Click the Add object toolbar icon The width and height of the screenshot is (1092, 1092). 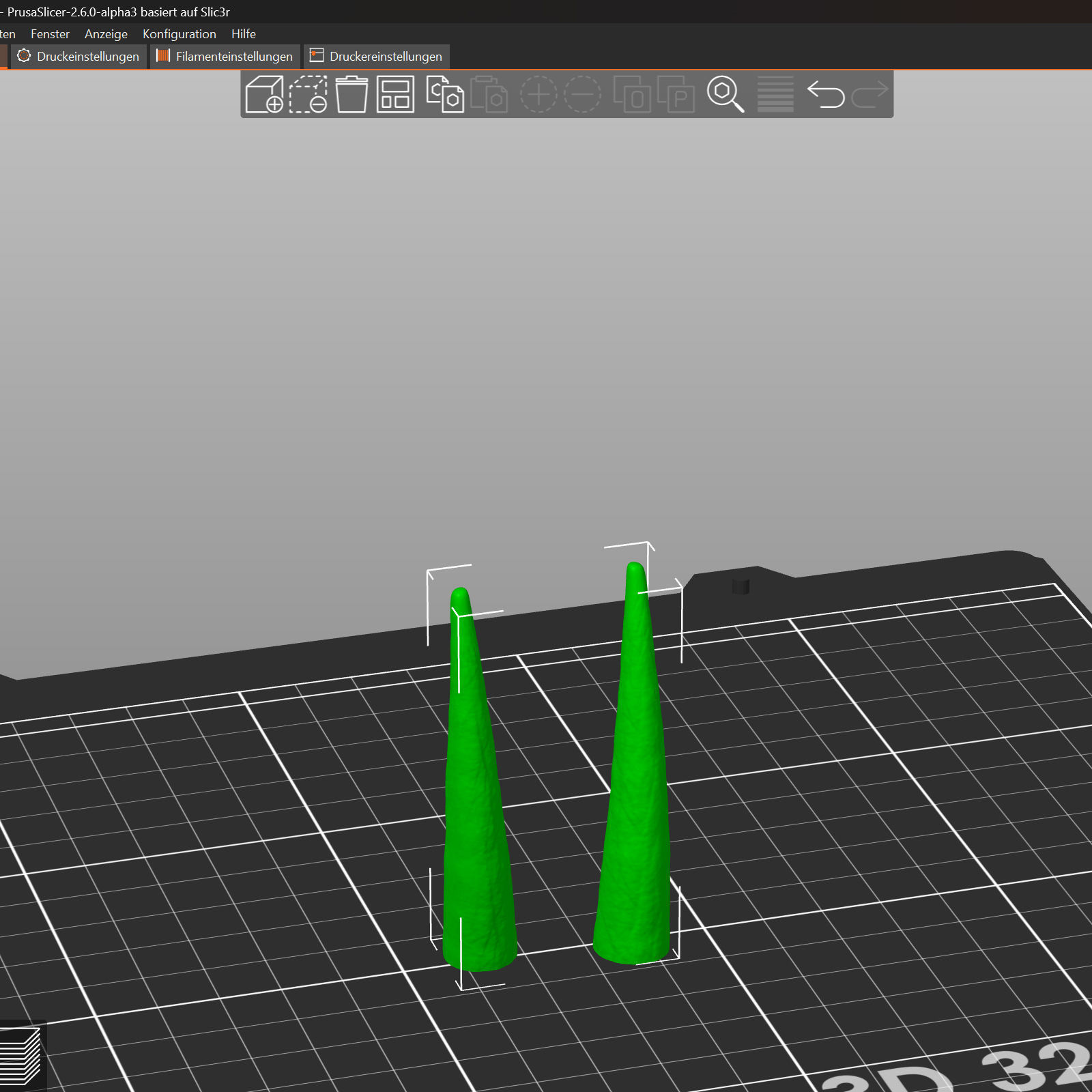pos(264,94)
